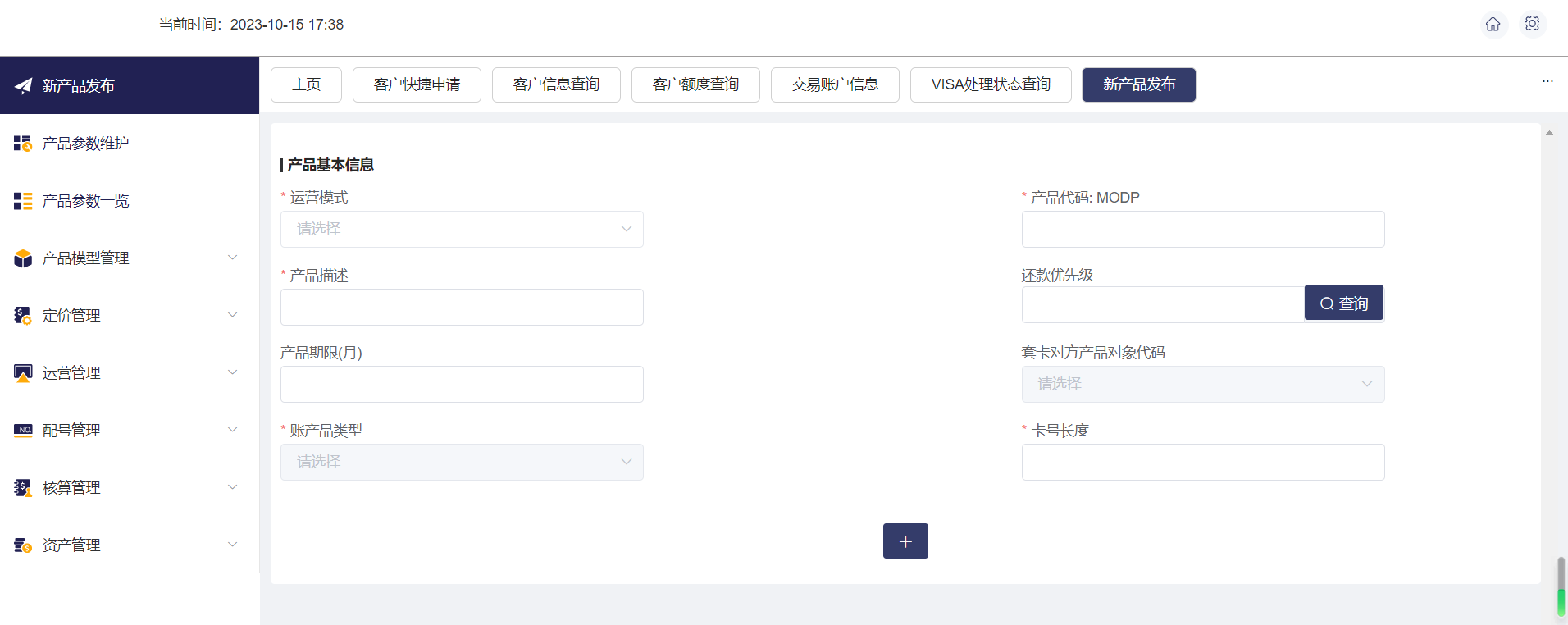This screenshot has height=625, width=1568.
Task: Click the 资产管理 assets icon
Action: (23, 545)
